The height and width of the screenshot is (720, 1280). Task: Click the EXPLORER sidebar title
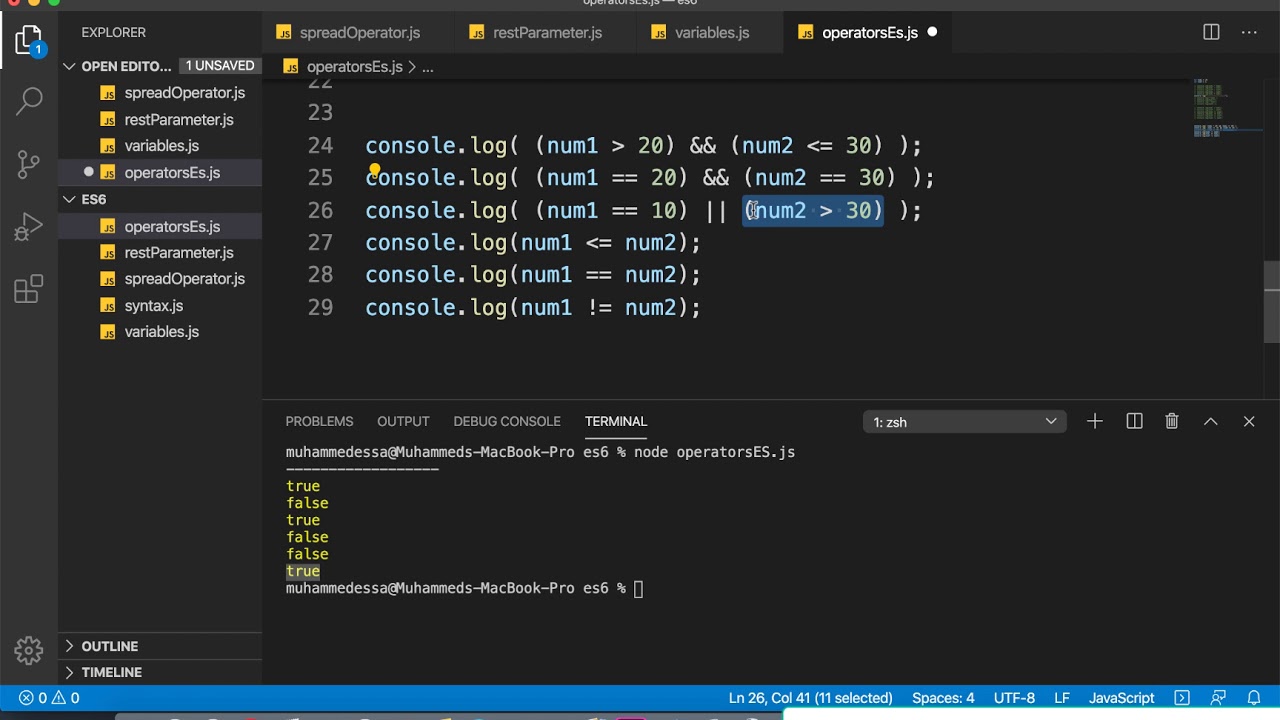(x=113, y=33)
